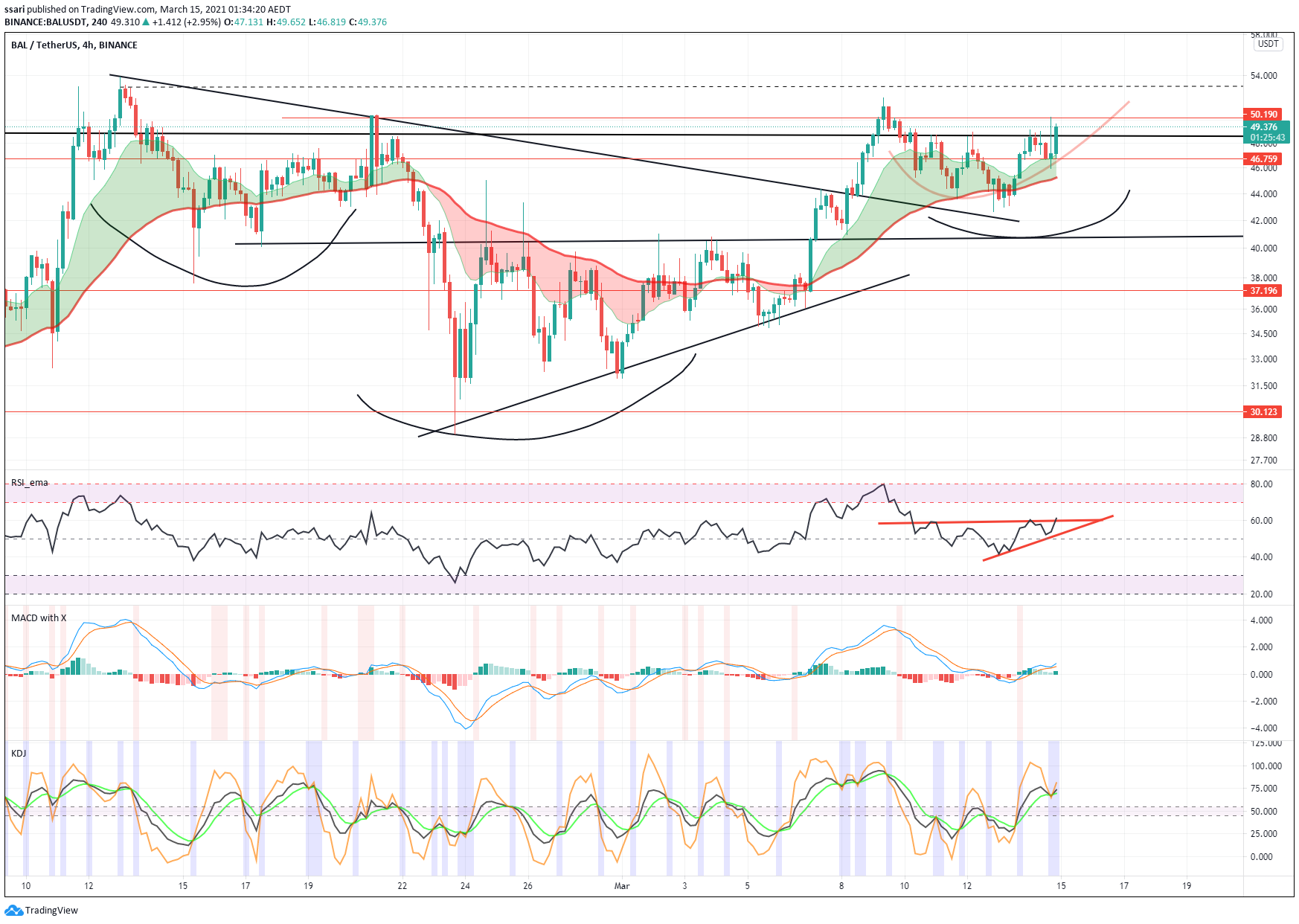Click the 27.700 price axis tick
Screen dimensions: 1299x924
coord(1264,461)
